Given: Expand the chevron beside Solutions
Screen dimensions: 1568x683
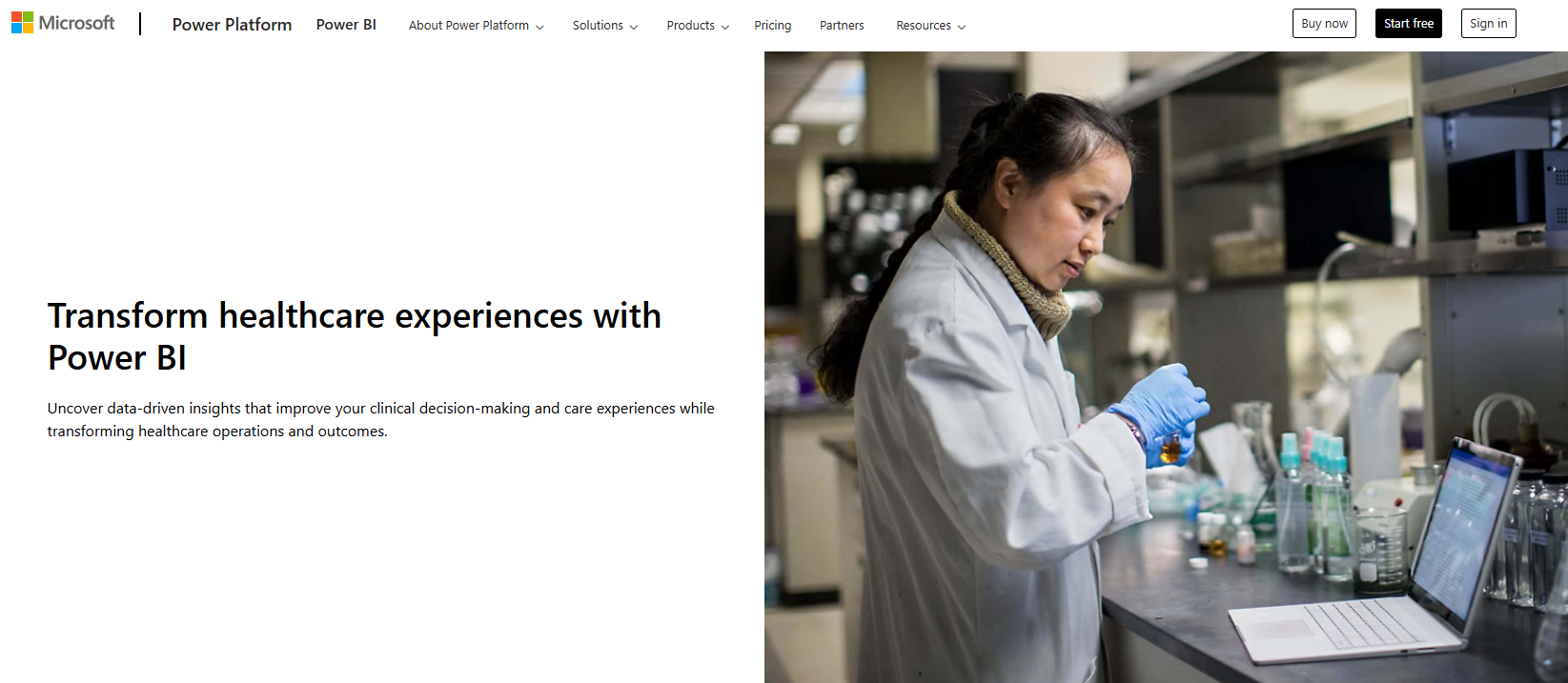Looking at the screenshot, I should tap(634, 27).
